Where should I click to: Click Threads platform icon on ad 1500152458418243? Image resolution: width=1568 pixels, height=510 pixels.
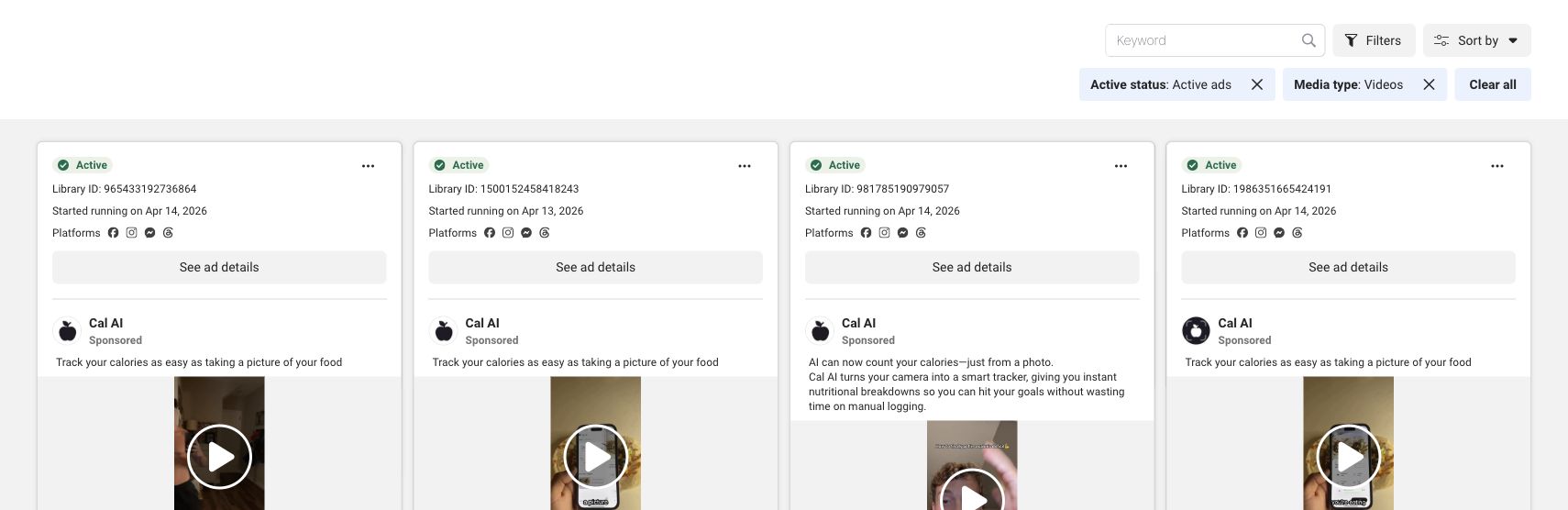(x=545, y=233)
